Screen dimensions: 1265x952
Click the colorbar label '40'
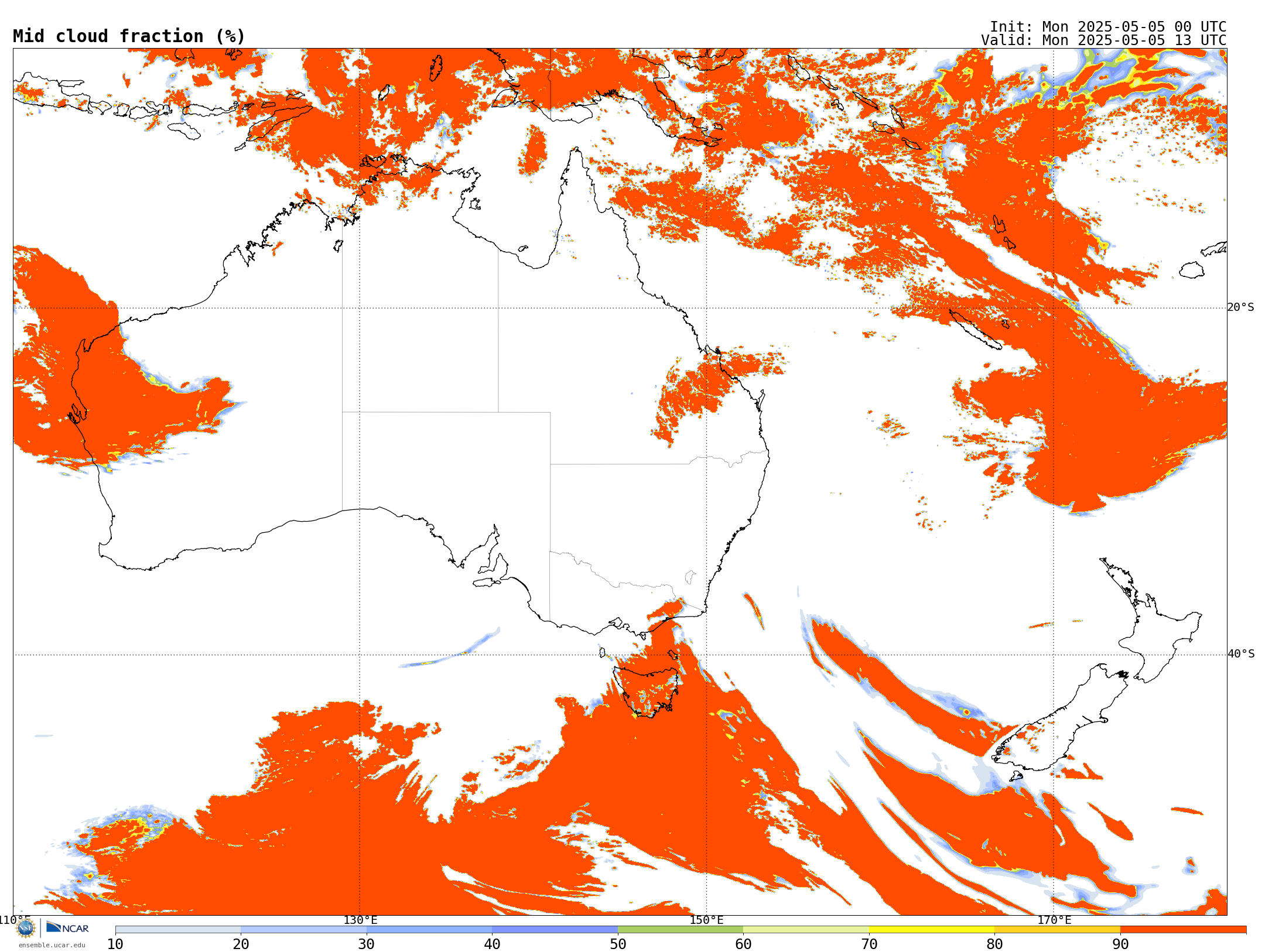[492, 944]
